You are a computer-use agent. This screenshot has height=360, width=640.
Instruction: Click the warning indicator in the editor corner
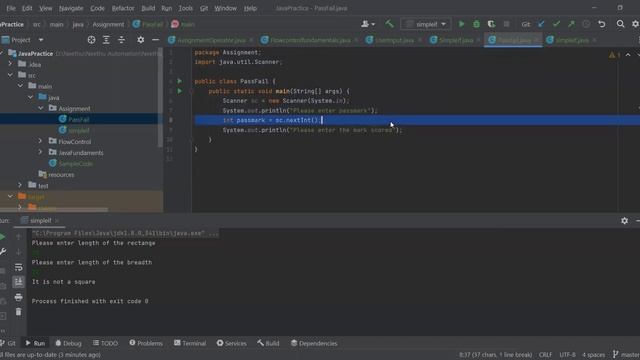614,55
